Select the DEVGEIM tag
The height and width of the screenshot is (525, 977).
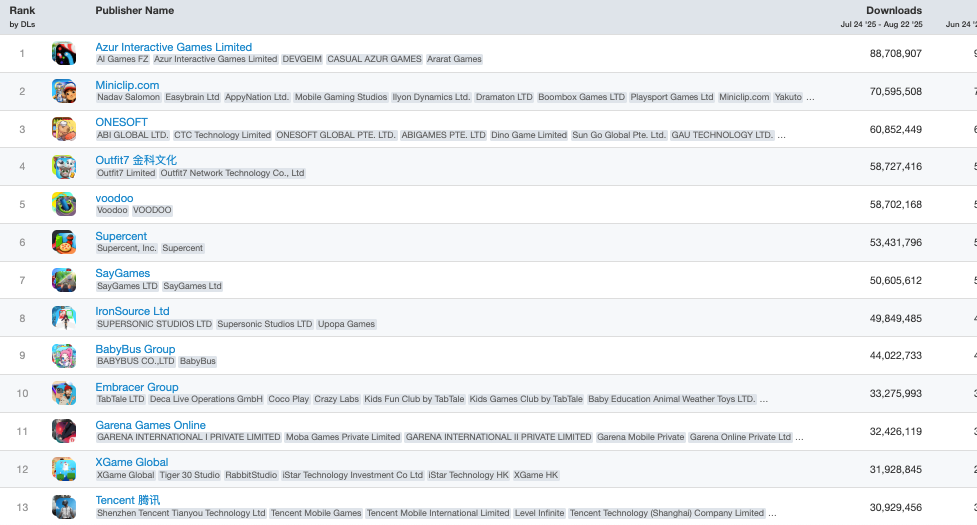pyautogui.click(x=302, y=59)
